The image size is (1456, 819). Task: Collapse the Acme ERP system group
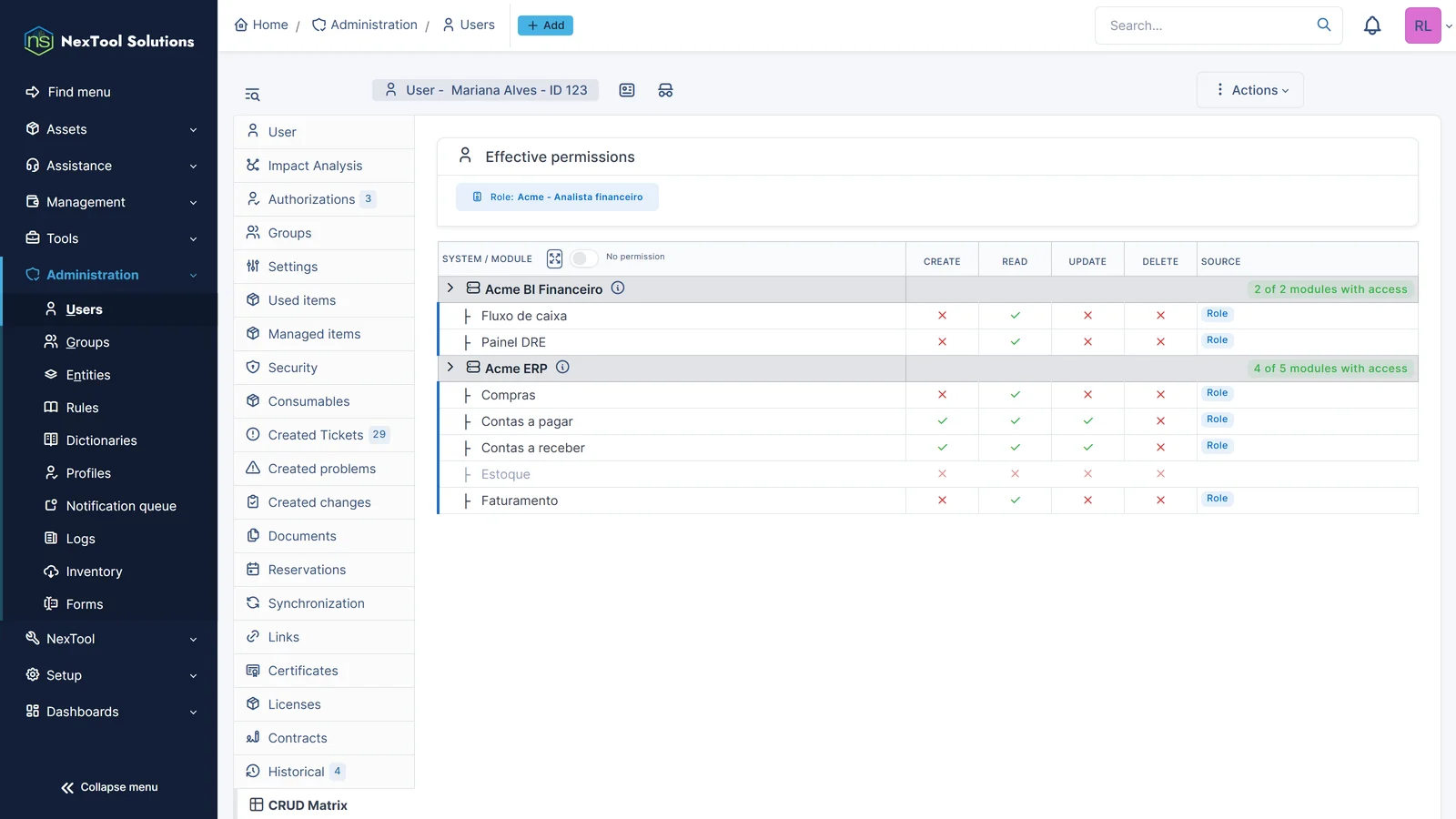(450, 368)
